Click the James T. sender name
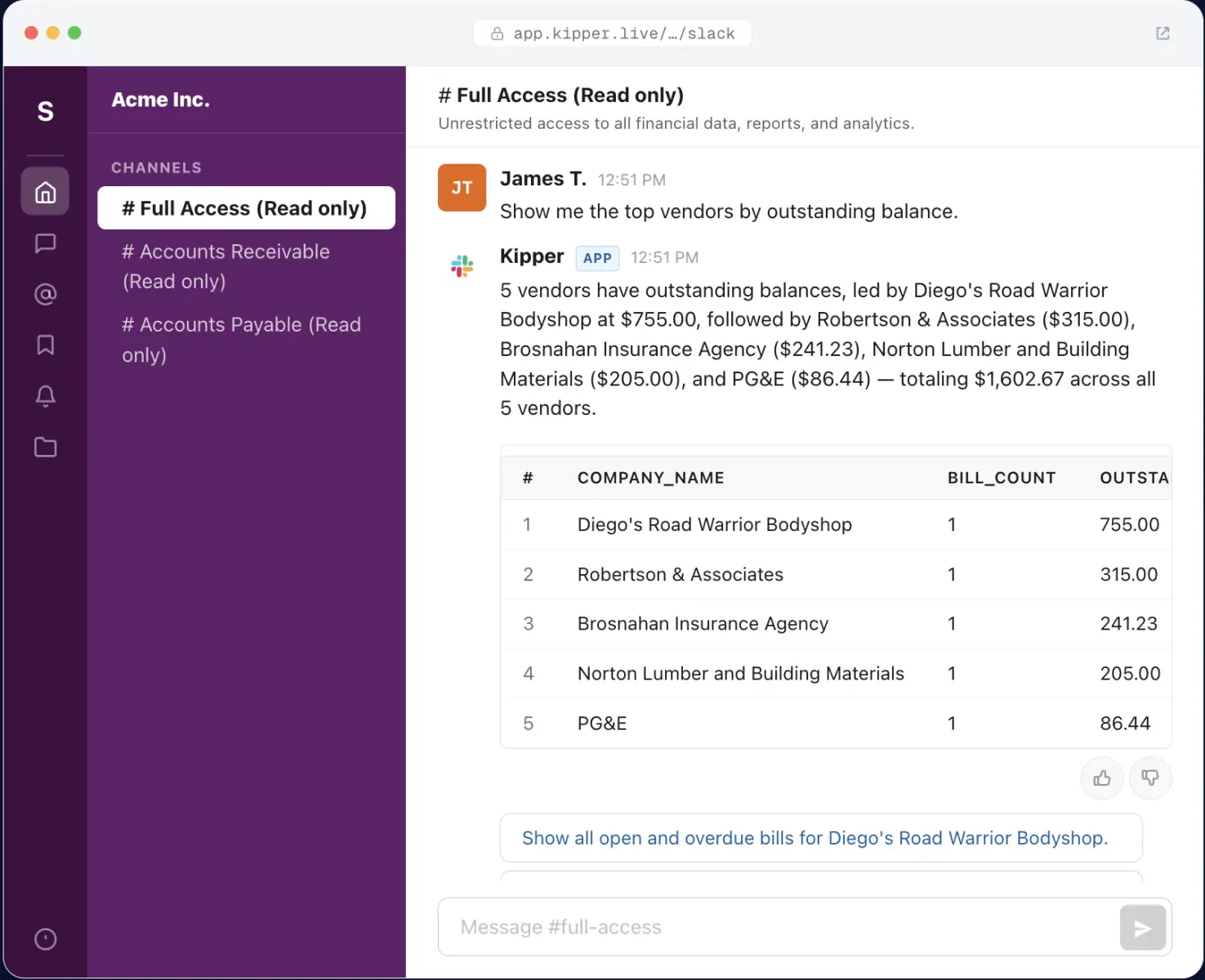Screen dimensions: 1205x980 tap(543, 179)
